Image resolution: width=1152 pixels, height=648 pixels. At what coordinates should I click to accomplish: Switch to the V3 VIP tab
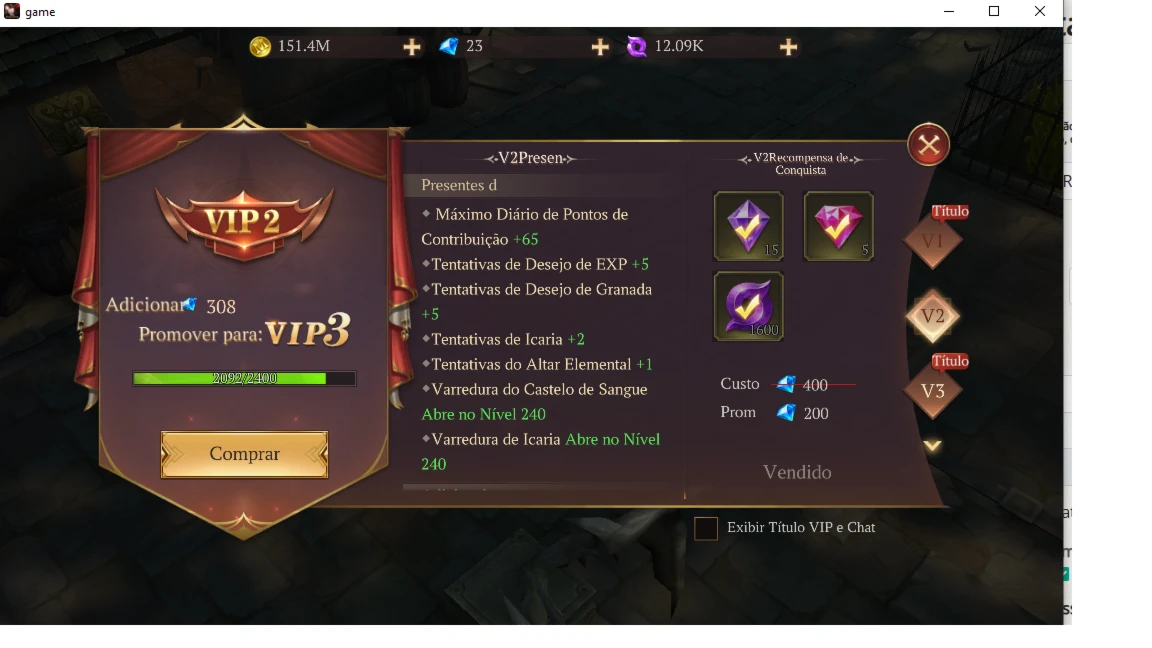(932, 391)
